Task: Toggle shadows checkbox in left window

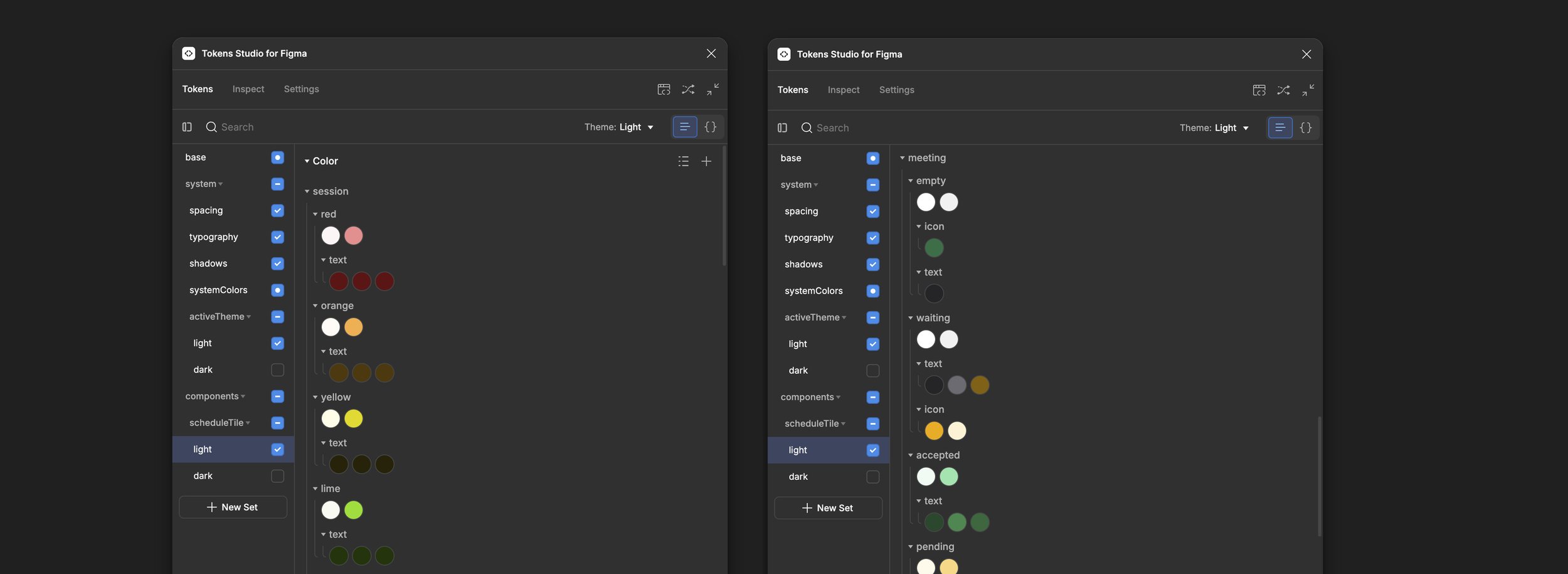Action: click(277, 263)
